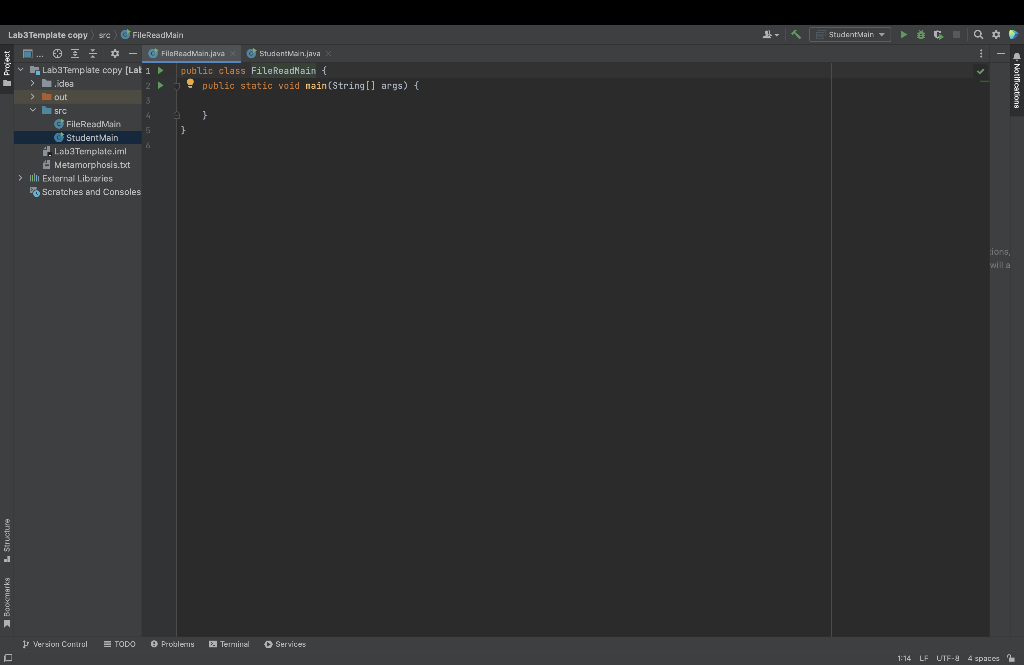
Task: Open Metamorphosis.txt in project tree
Action: coord(92,165)
